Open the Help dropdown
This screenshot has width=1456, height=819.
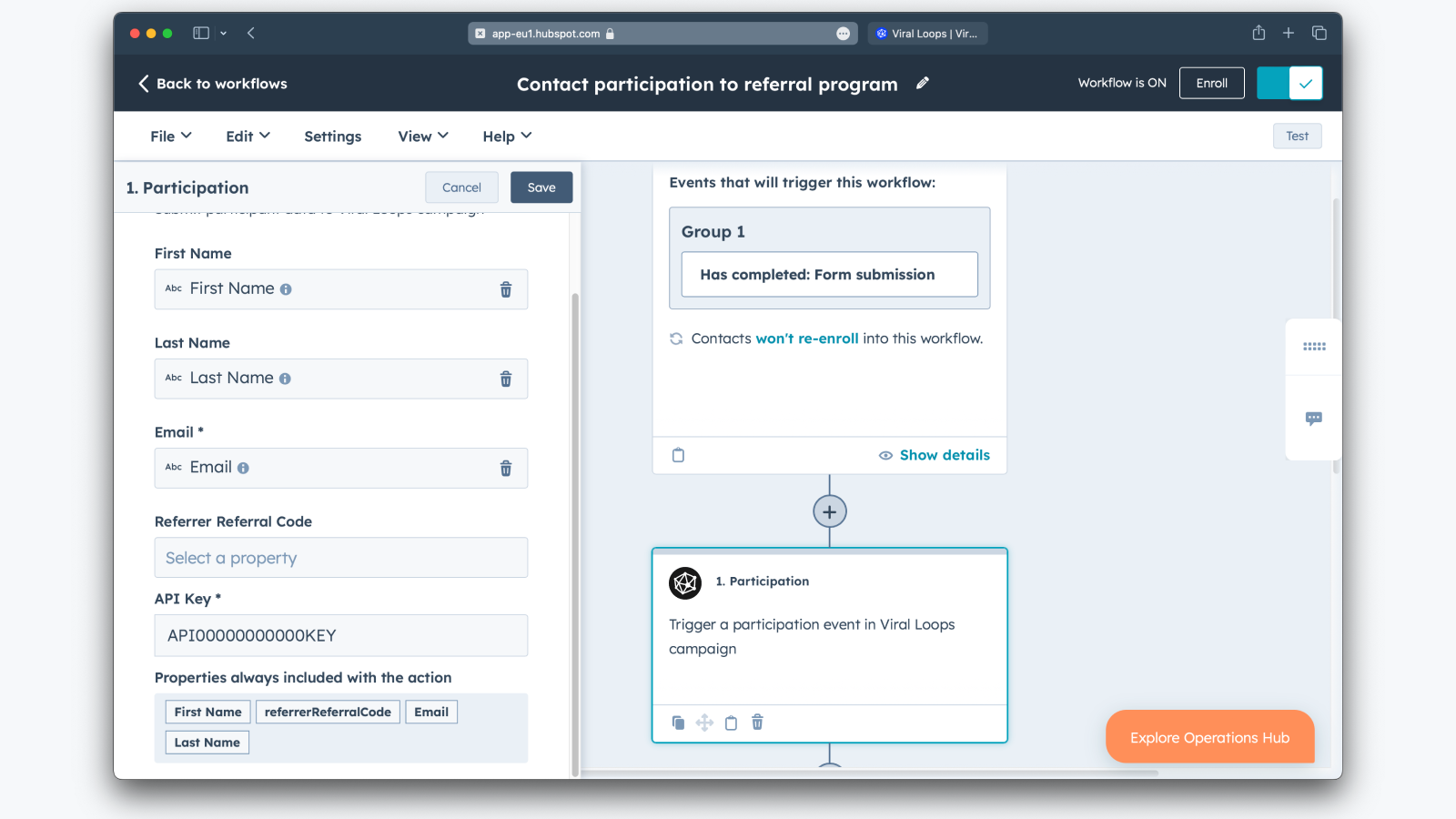point(506,136)
